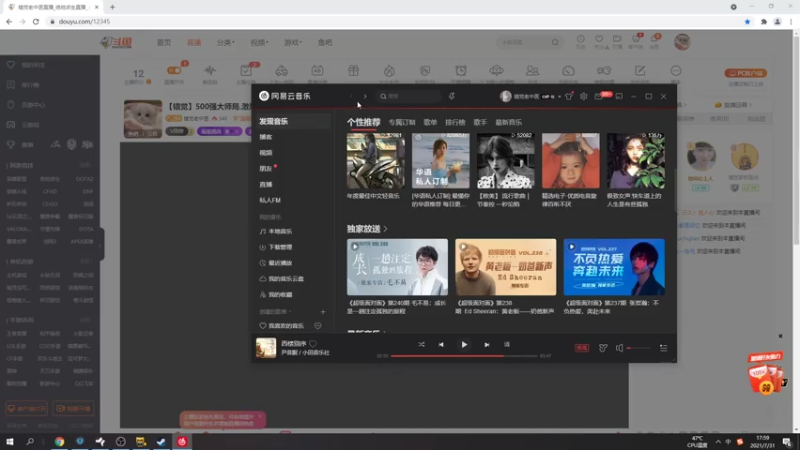
Task: Select 发现音乐 in NetEase sidebar
Action: (x=273, y=121)
